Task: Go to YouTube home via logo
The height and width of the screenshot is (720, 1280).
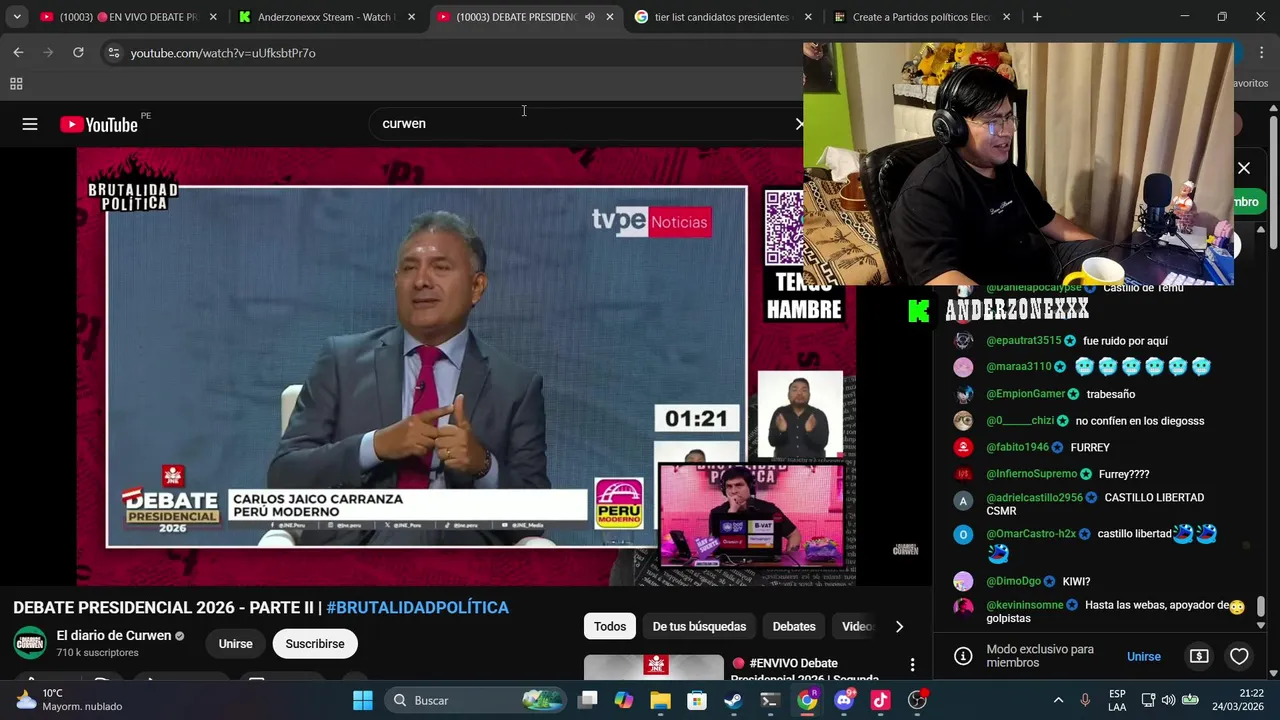Action: (98, 124)
